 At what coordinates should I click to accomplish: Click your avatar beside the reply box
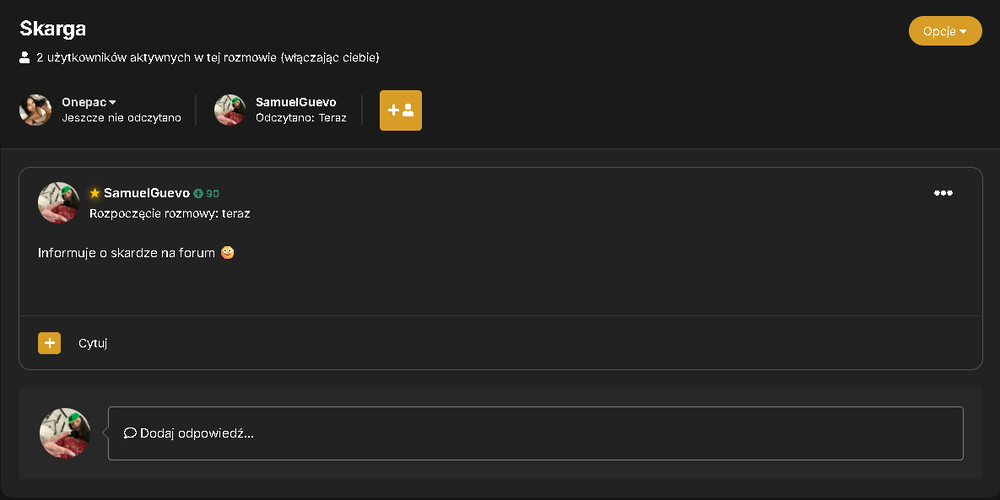65,433
